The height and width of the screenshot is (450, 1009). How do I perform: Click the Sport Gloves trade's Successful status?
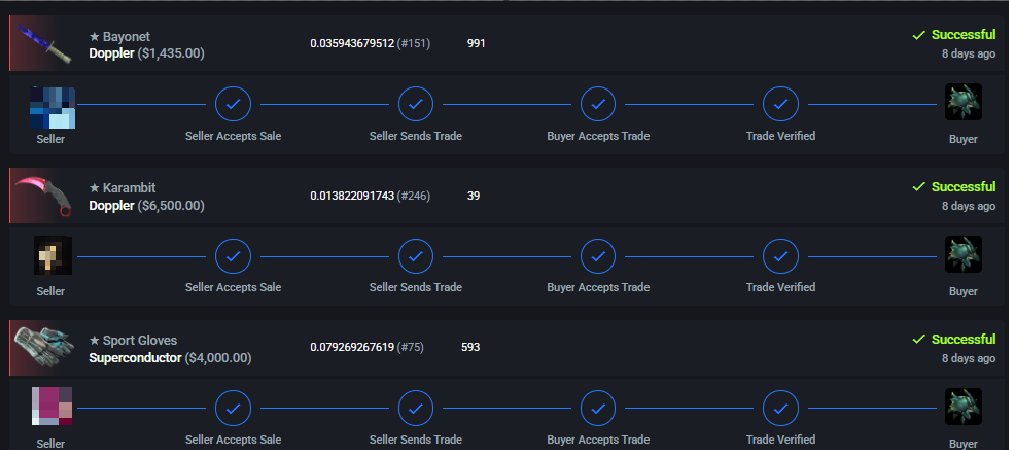(954, 339)
